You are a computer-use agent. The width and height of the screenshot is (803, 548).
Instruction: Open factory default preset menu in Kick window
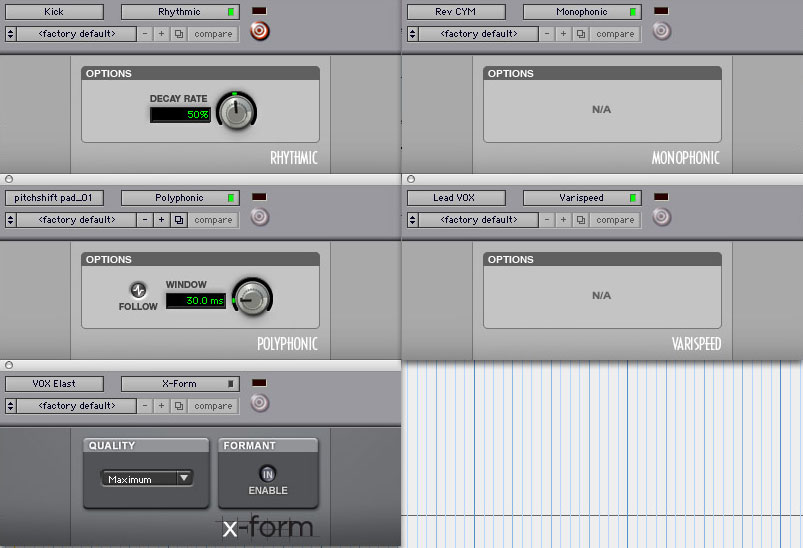77,34
